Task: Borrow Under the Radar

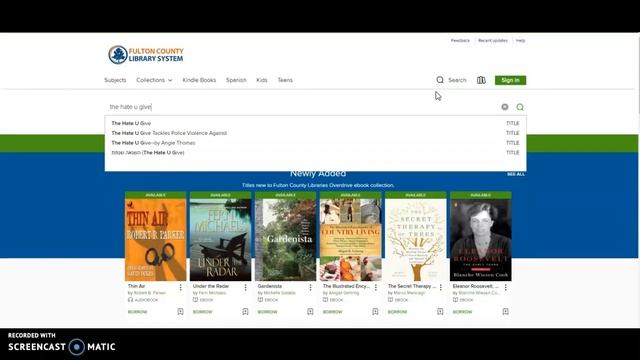Action: click(x=202, y=312)
